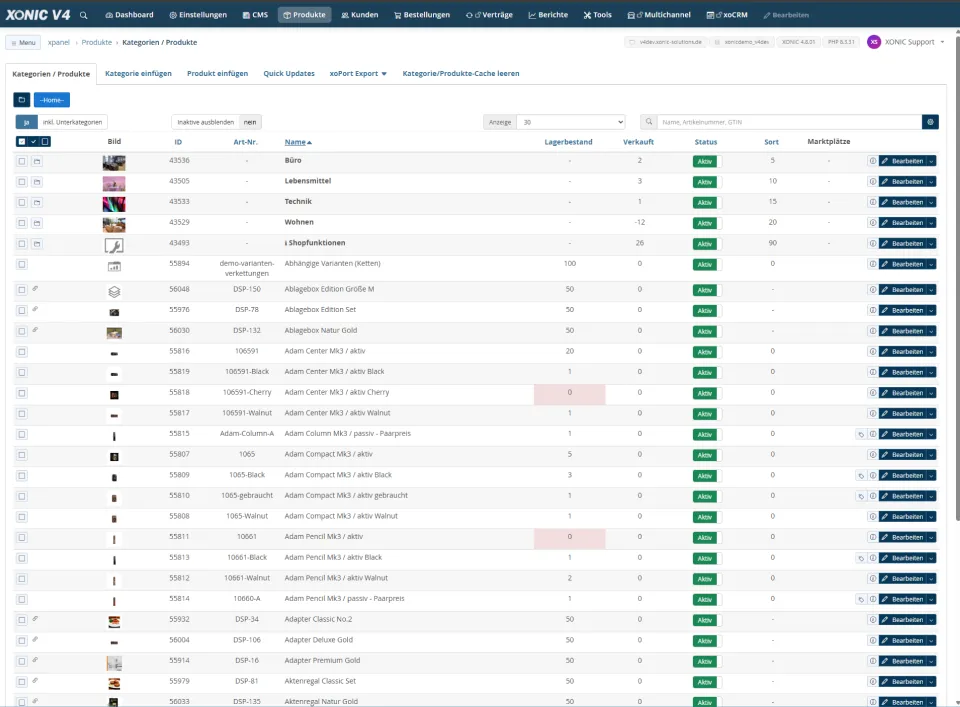Click the link icon for Ablagebox Edition Set

tap(36, 309)
